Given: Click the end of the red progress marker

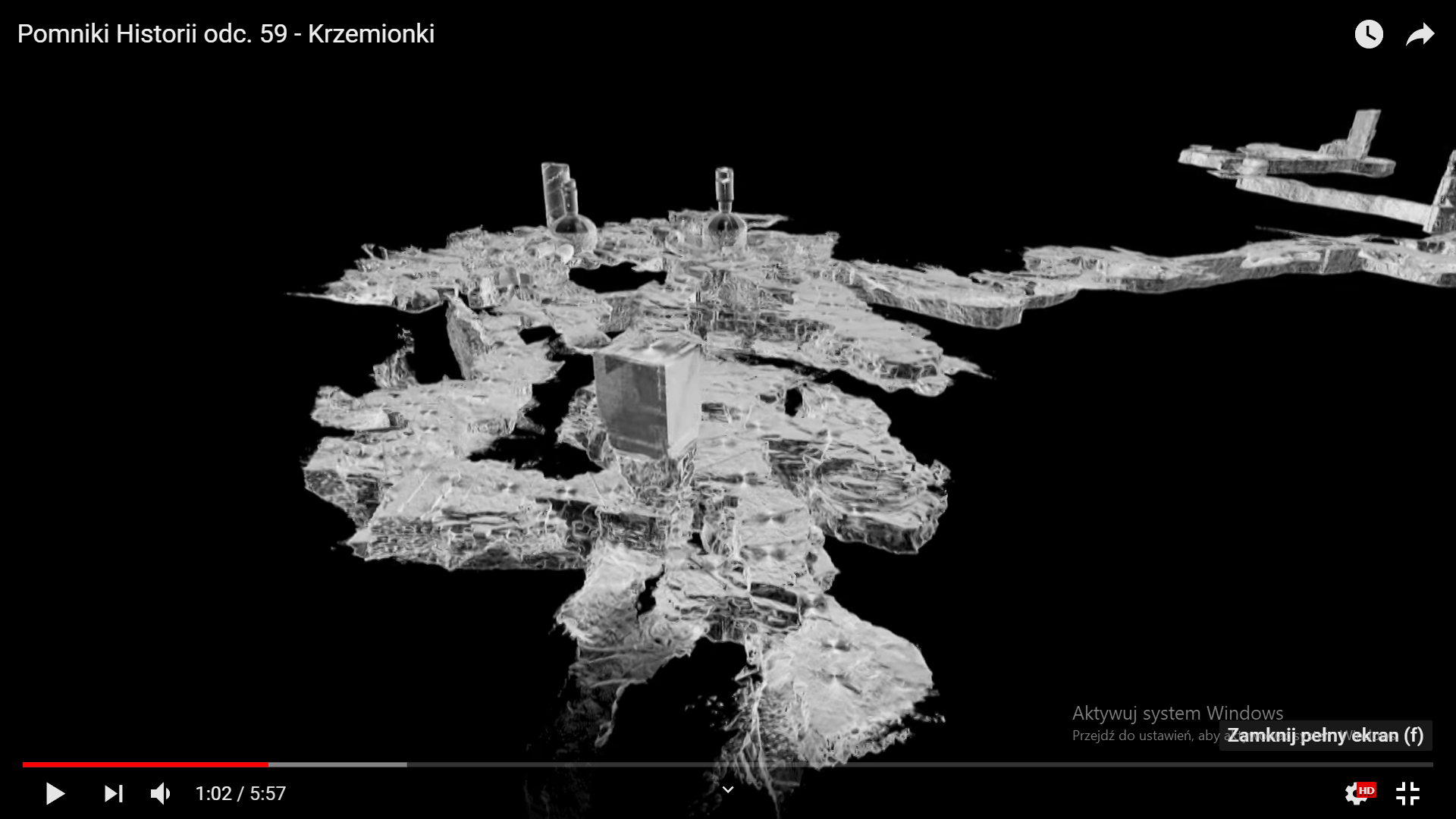Looking at the screenshot, I should (x=268, y=764).
